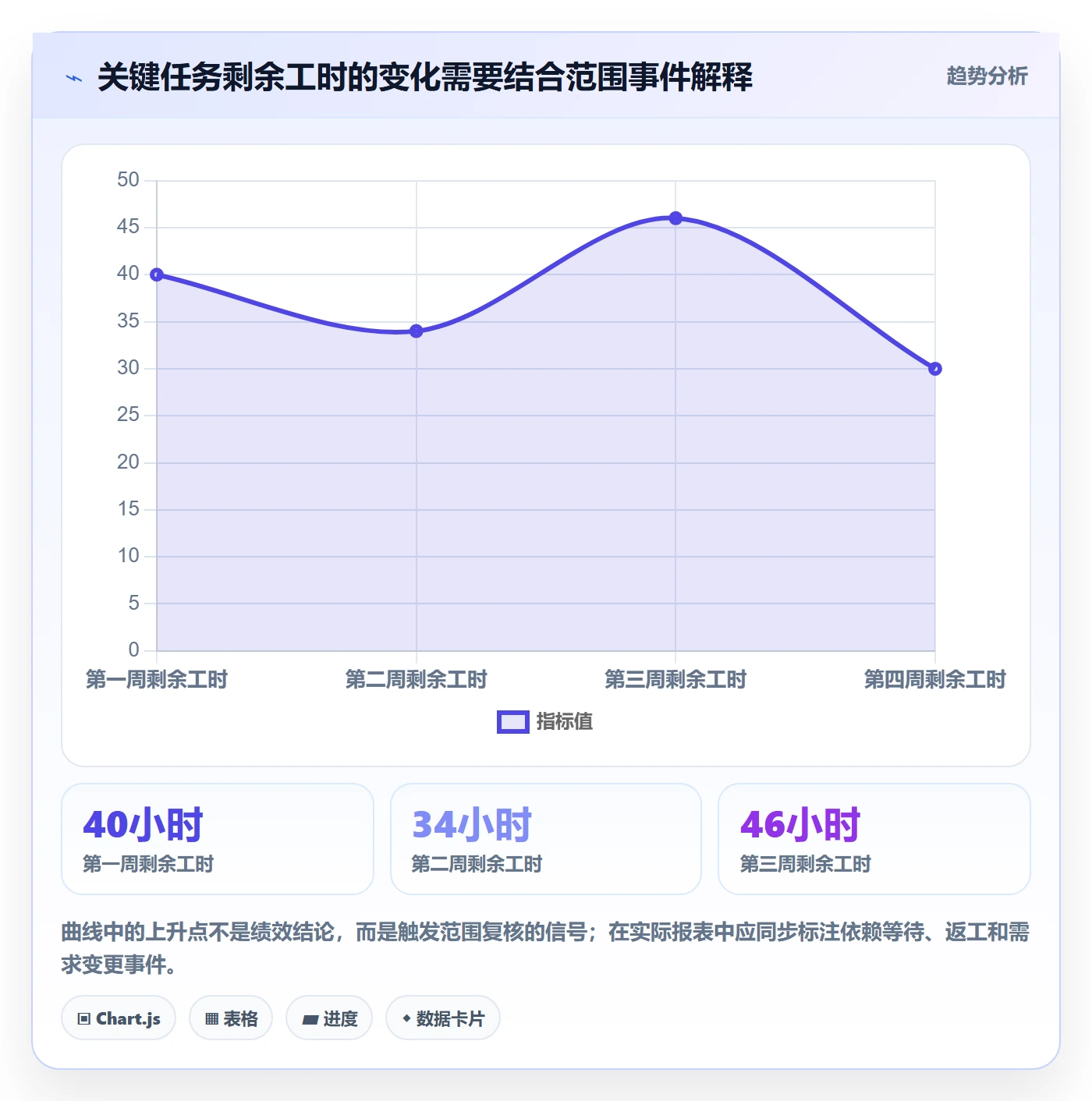Image resolution: width=1092 pixels, height=1101 pixels.
Task: Click the first week data point at 40
Action: (157, 274)
